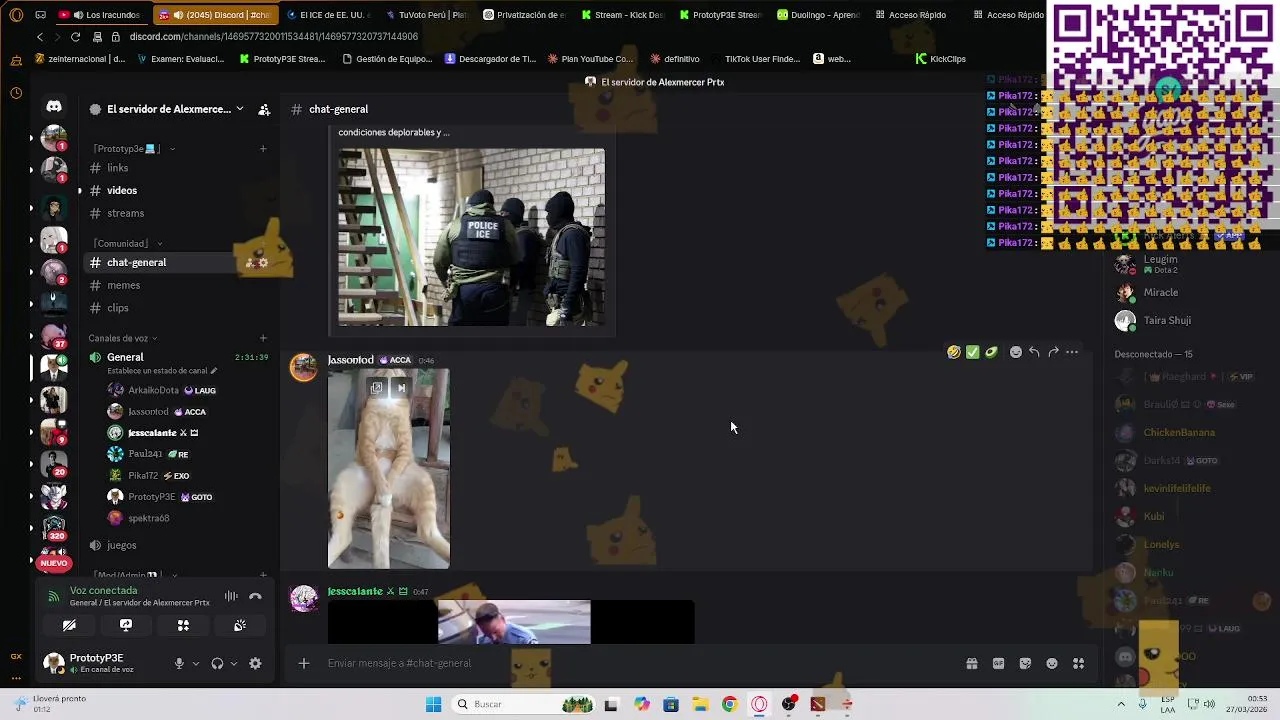Create a voice channel with the plus icon
This screenshot has width=1280, height=720.
[263, 338]
